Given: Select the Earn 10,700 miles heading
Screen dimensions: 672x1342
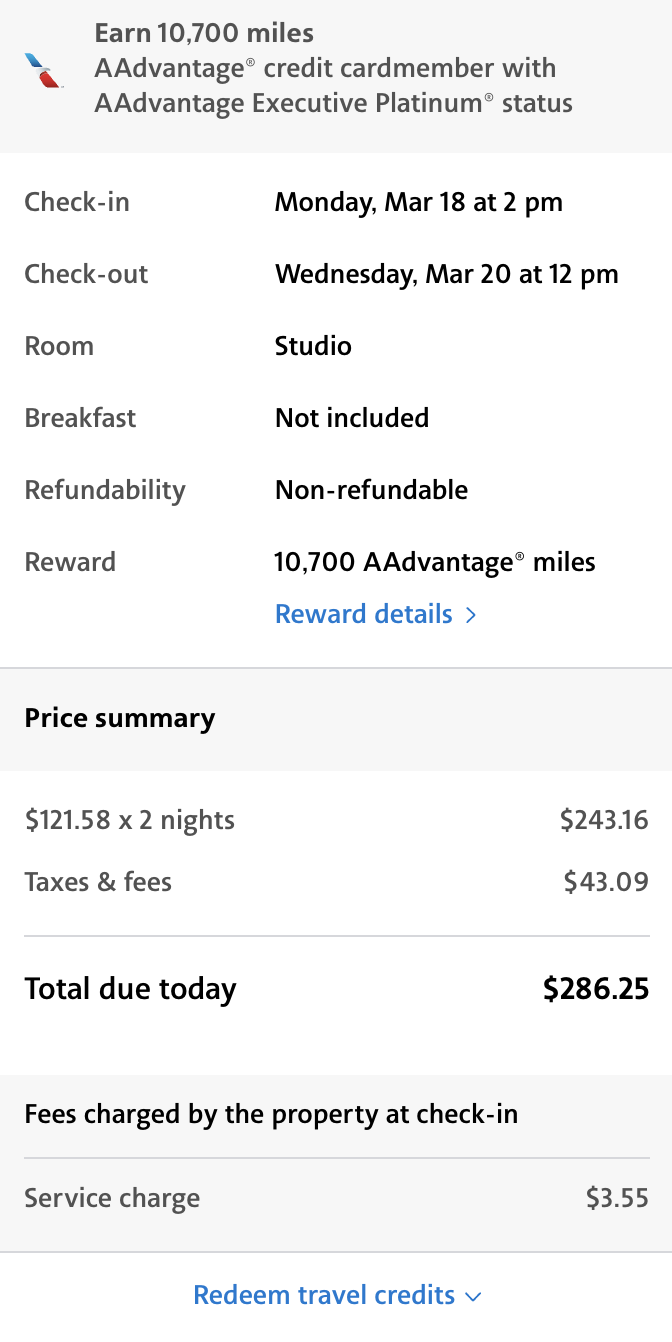Looking at the screenshot, I should click(204, 33).
